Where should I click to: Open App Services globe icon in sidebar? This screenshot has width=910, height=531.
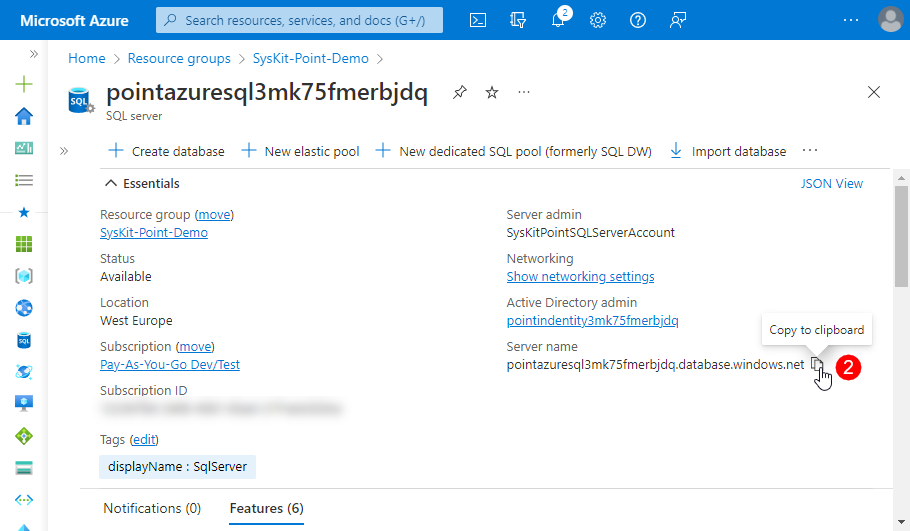24,308
